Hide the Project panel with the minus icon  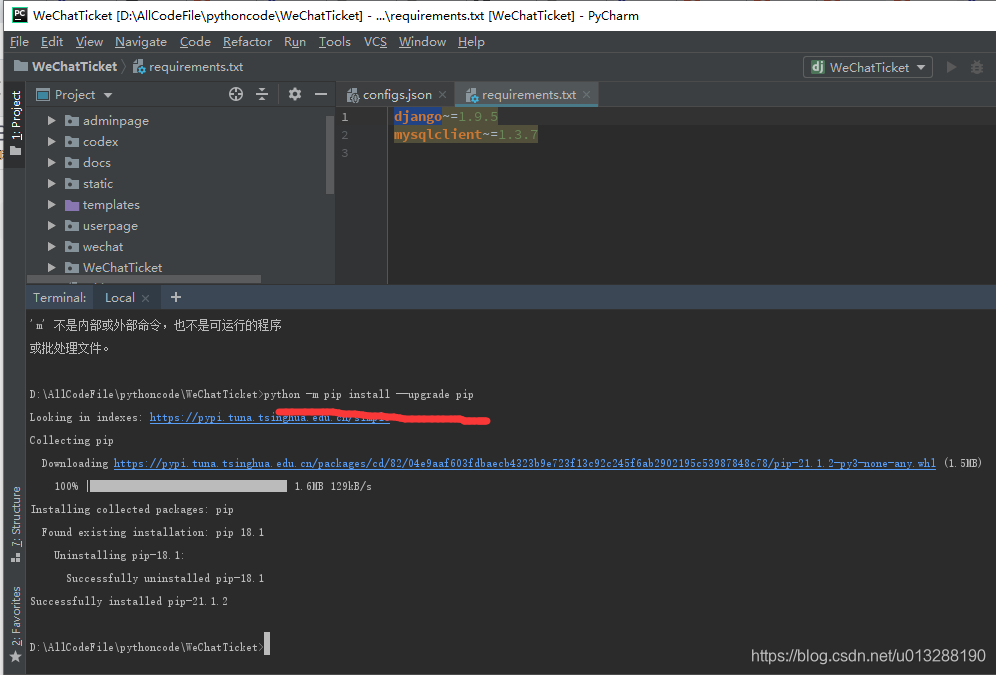[x=320, y=94]
